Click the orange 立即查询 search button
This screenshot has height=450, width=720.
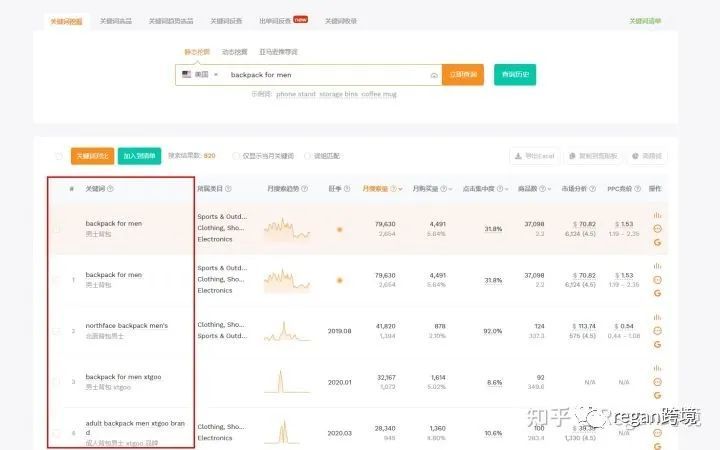[x=463, y=74]
